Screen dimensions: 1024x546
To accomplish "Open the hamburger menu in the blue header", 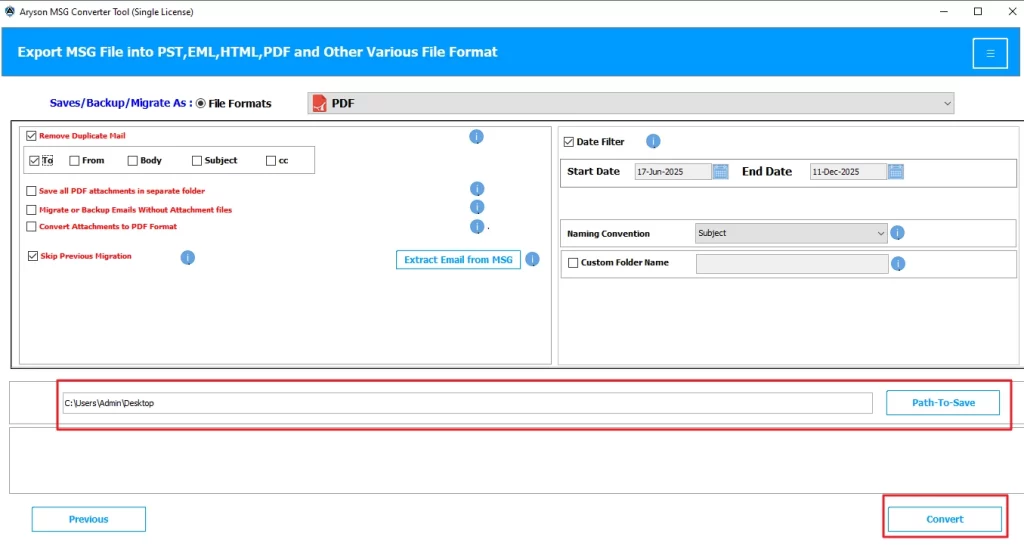I will (990, 54).
